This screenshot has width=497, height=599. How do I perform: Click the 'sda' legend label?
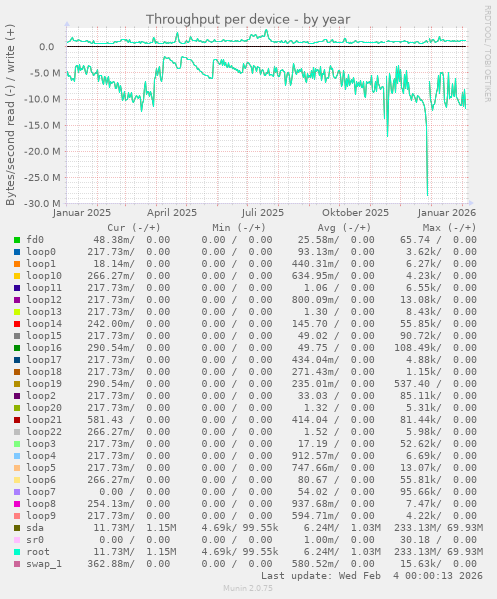tap(35, 528)
